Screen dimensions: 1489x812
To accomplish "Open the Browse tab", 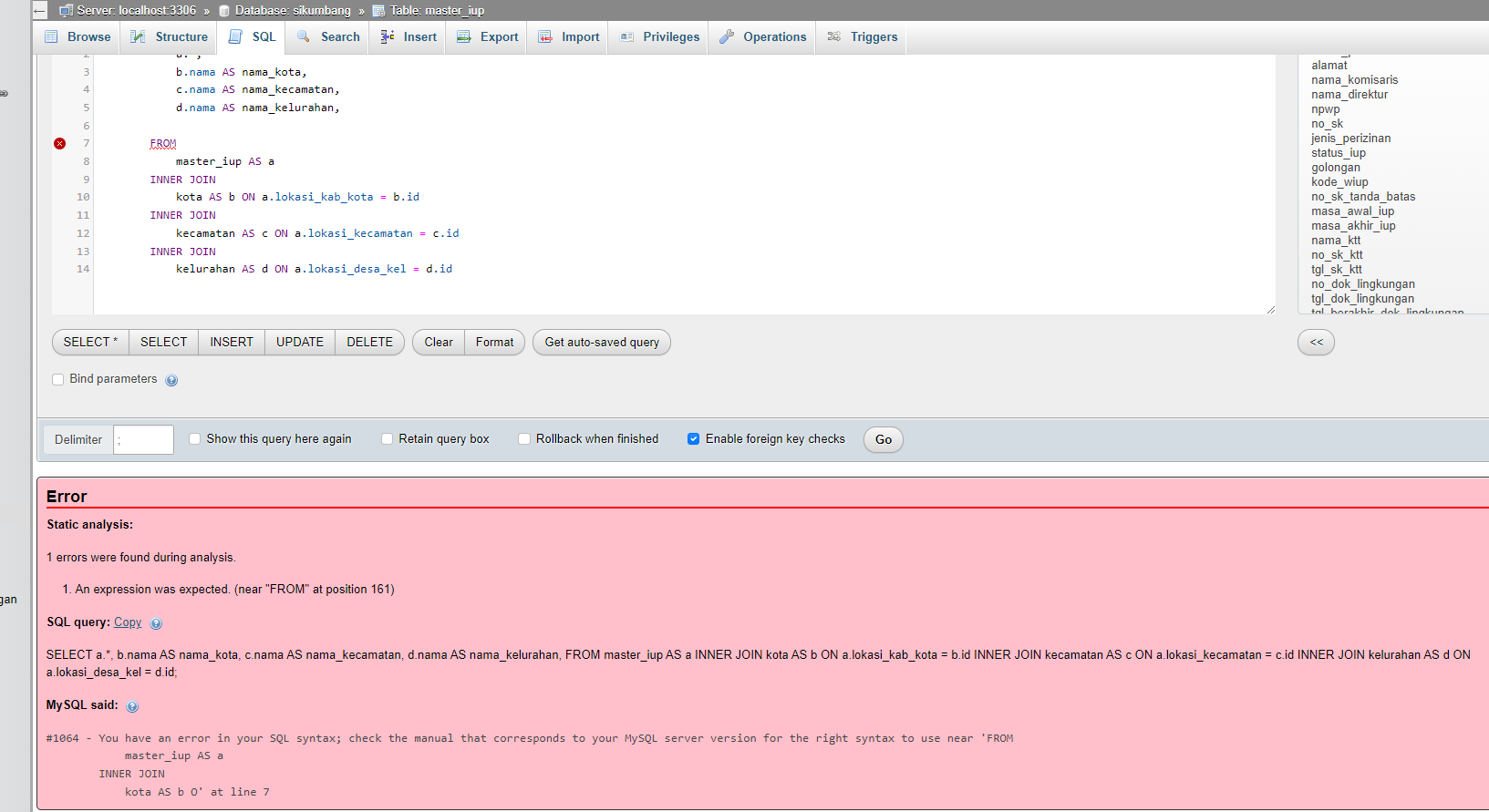I will click(78, 37).
